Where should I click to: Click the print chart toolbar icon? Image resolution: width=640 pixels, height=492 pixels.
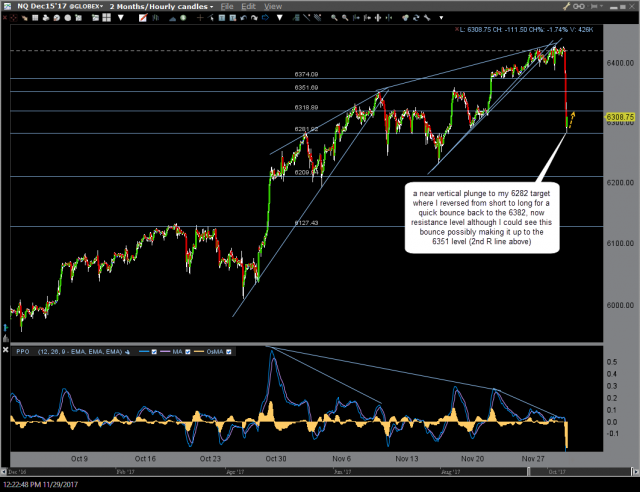pyautogui.click(x=46, y=18)
